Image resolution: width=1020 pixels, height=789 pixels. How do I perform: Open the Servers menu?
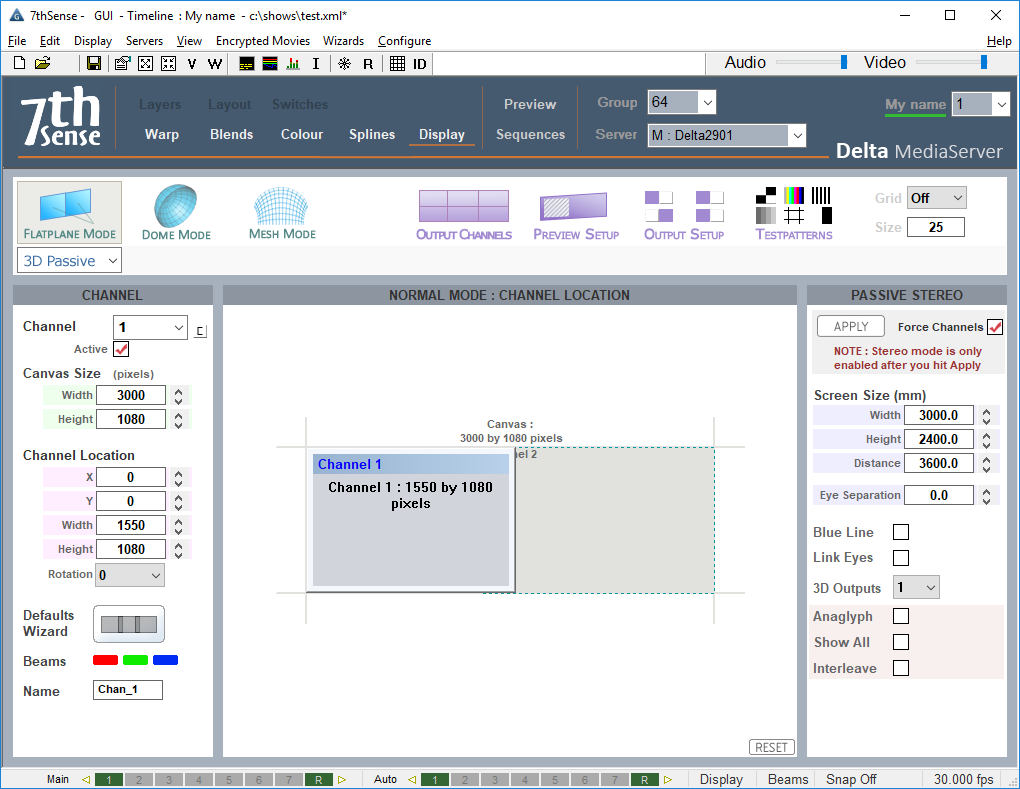coord(144,41)
